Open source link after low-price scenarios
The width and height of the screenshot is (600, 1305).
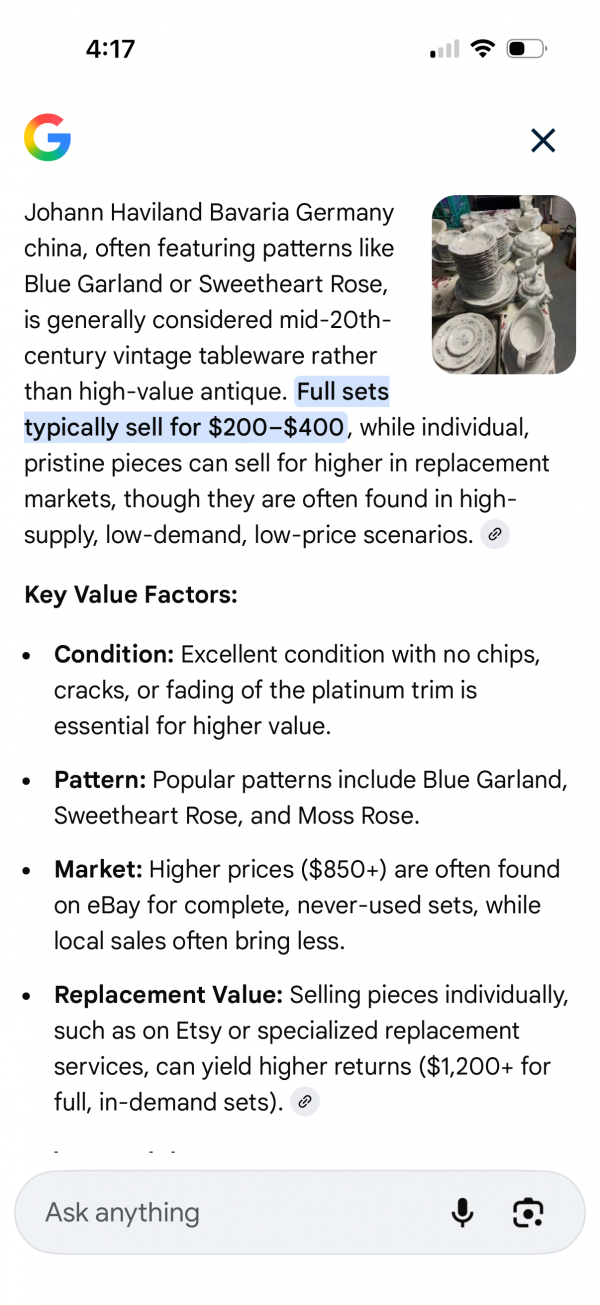click(x=495, y=535)
